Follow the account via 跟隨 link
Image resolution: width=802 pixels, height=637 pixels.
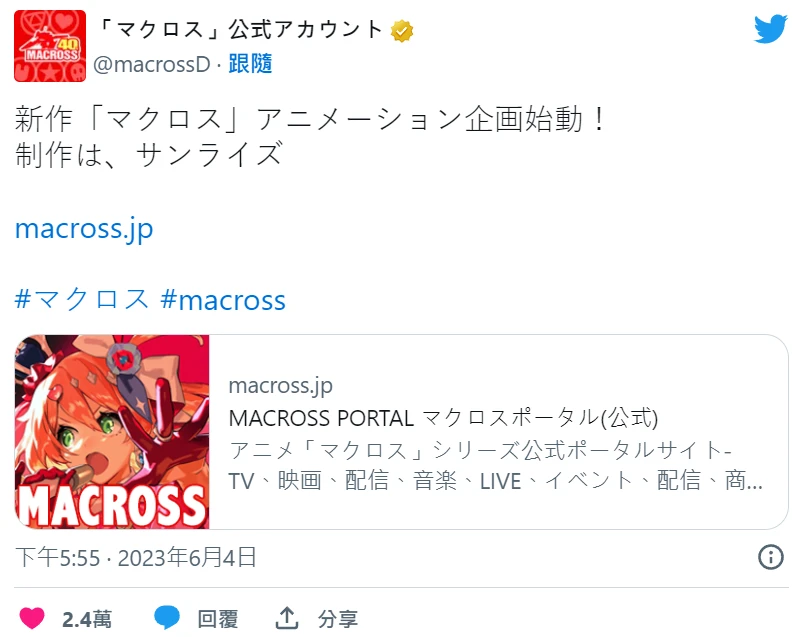250,64
